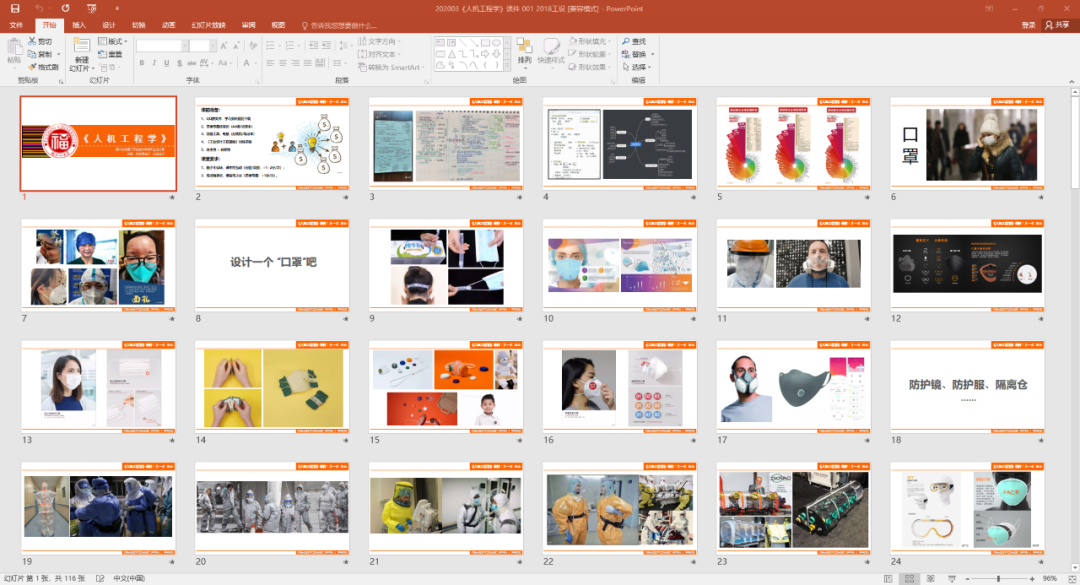Click the Numbering list icon
Image resolution: width=1080 pixels, height=585 pixels.
[x=292, y=45]
